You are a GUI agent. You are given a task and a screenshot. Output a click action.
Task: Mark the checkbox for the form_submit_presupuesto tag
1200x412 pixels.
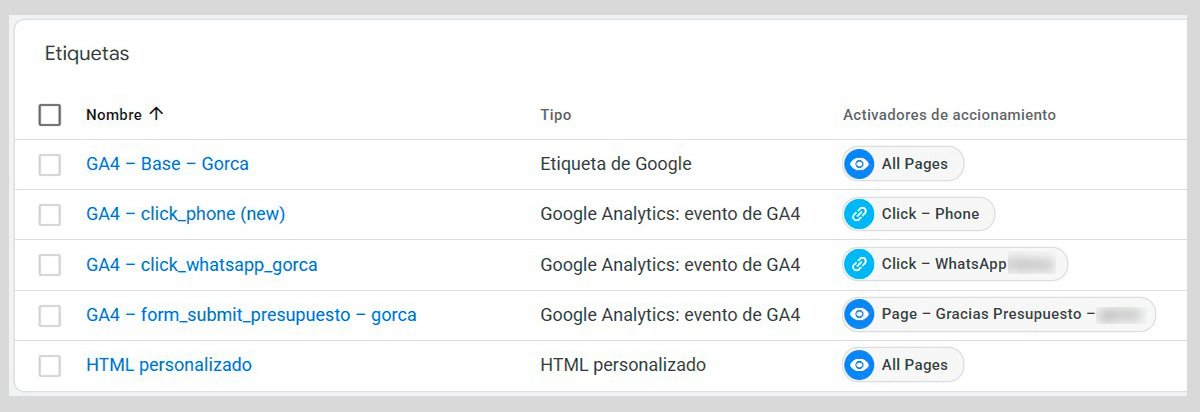pos(50,315)
